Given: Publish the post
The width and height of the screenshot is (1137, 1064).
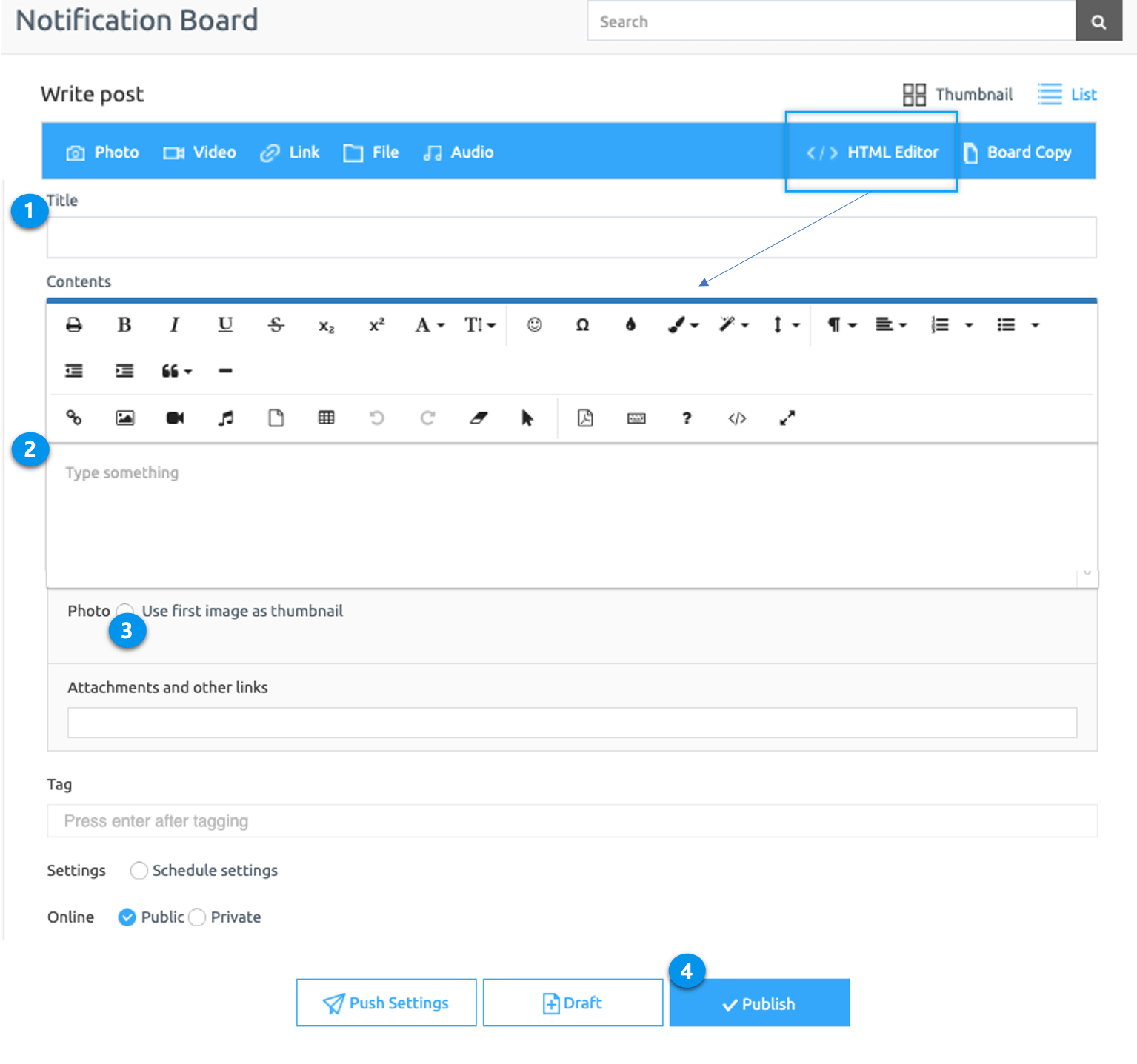Looking at the screenshot, I should point(759,1003).
